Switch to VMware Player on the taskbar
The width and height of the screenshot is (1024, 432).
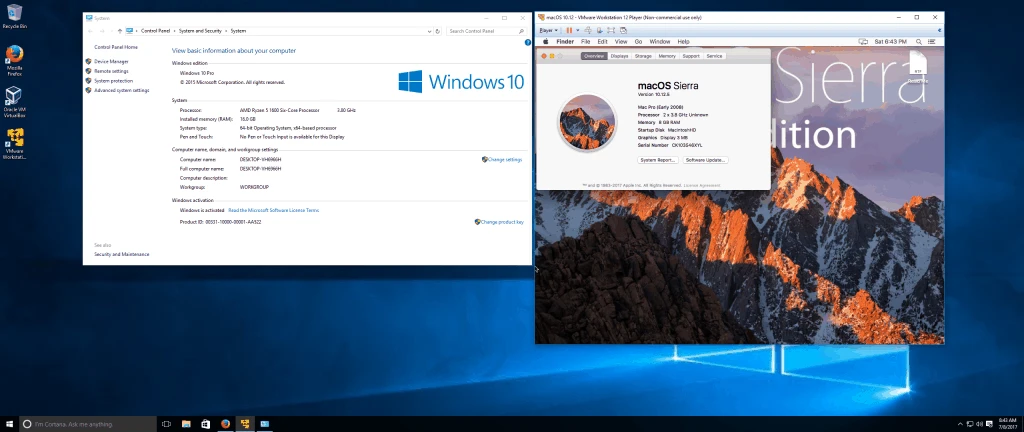coord(245,424)
